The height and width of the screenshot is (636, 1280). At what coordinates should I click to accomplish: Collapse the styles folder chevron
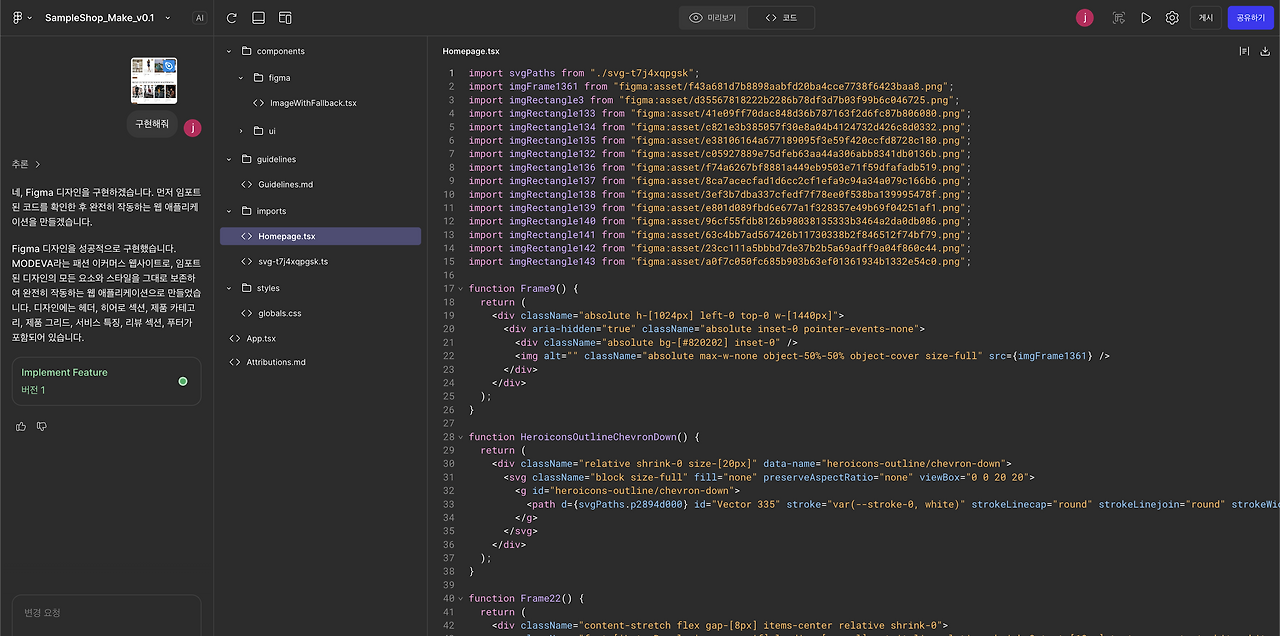tap(228, 288)
